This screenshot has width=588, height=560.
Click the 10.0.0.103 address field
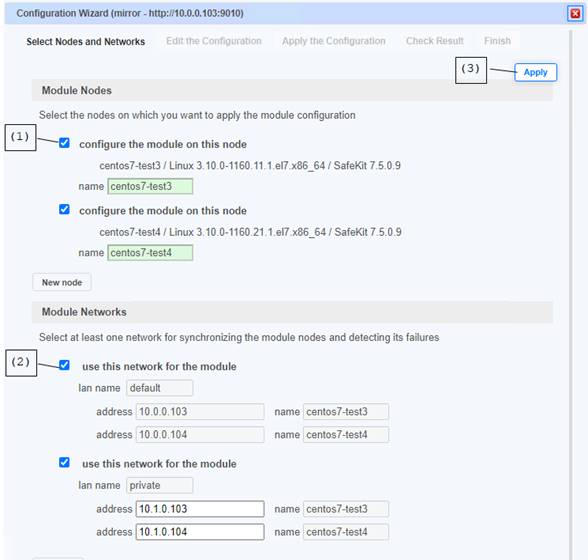coord(200,412)
